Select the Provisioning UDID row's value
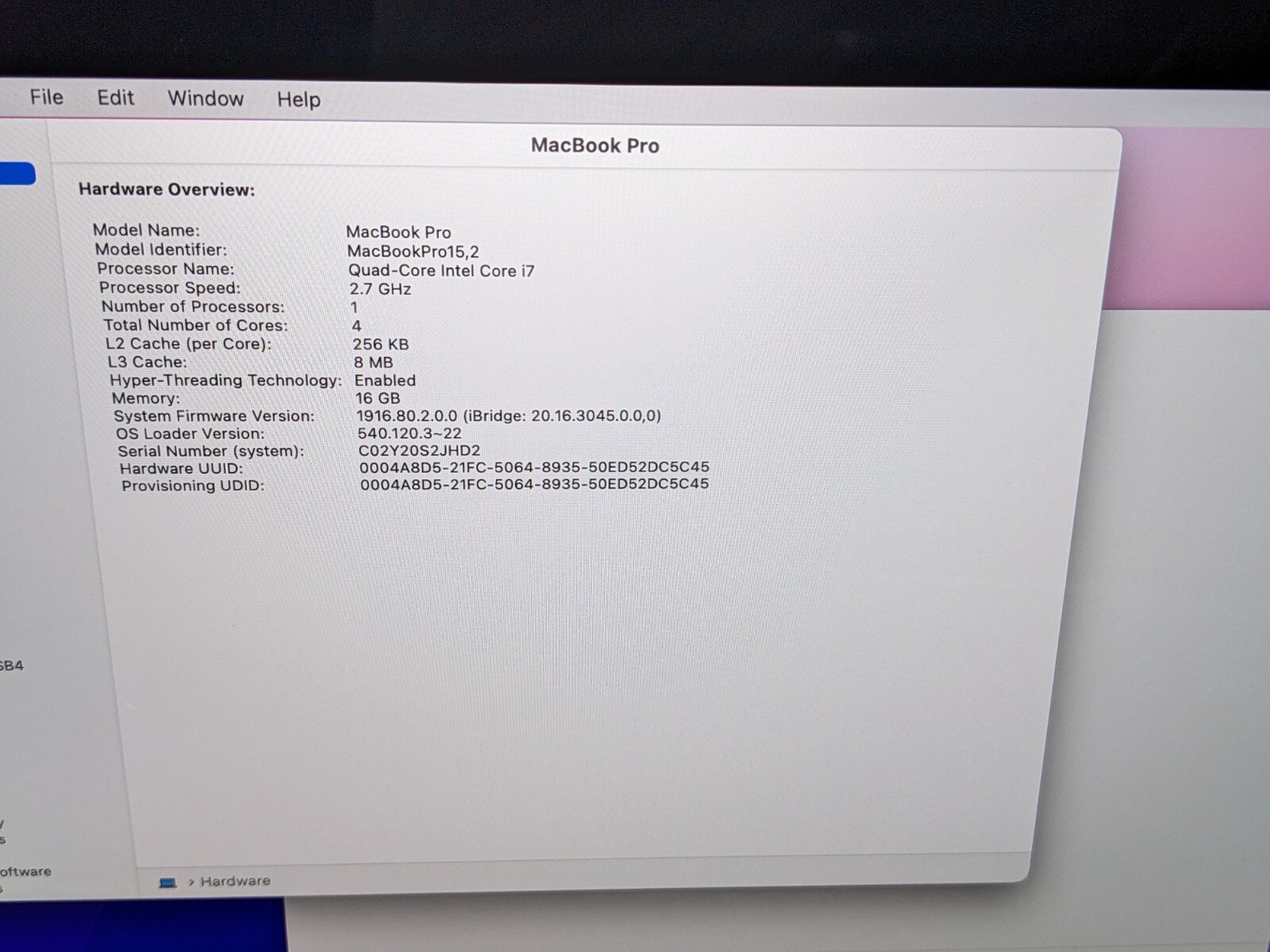The height and width of the screenshot is (952, 1270). [534, 484]
